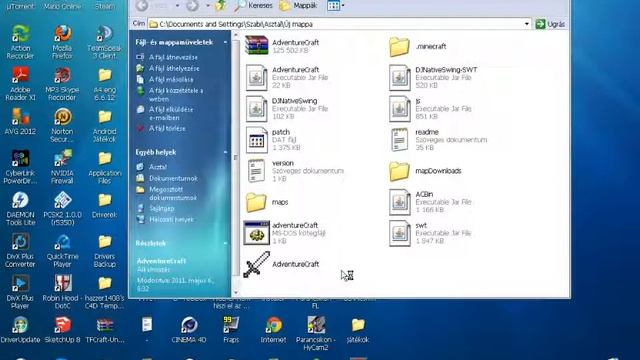Open the address bar path dropdown

[527, 24]
